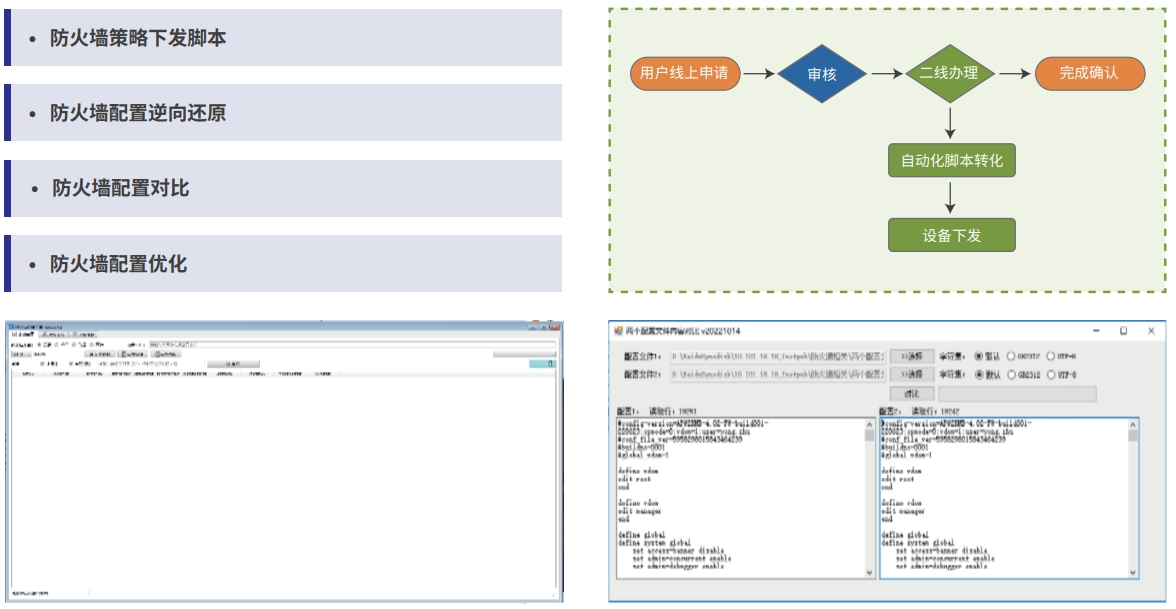Select the 防火墙配置对比 list item

pos(120,188)
